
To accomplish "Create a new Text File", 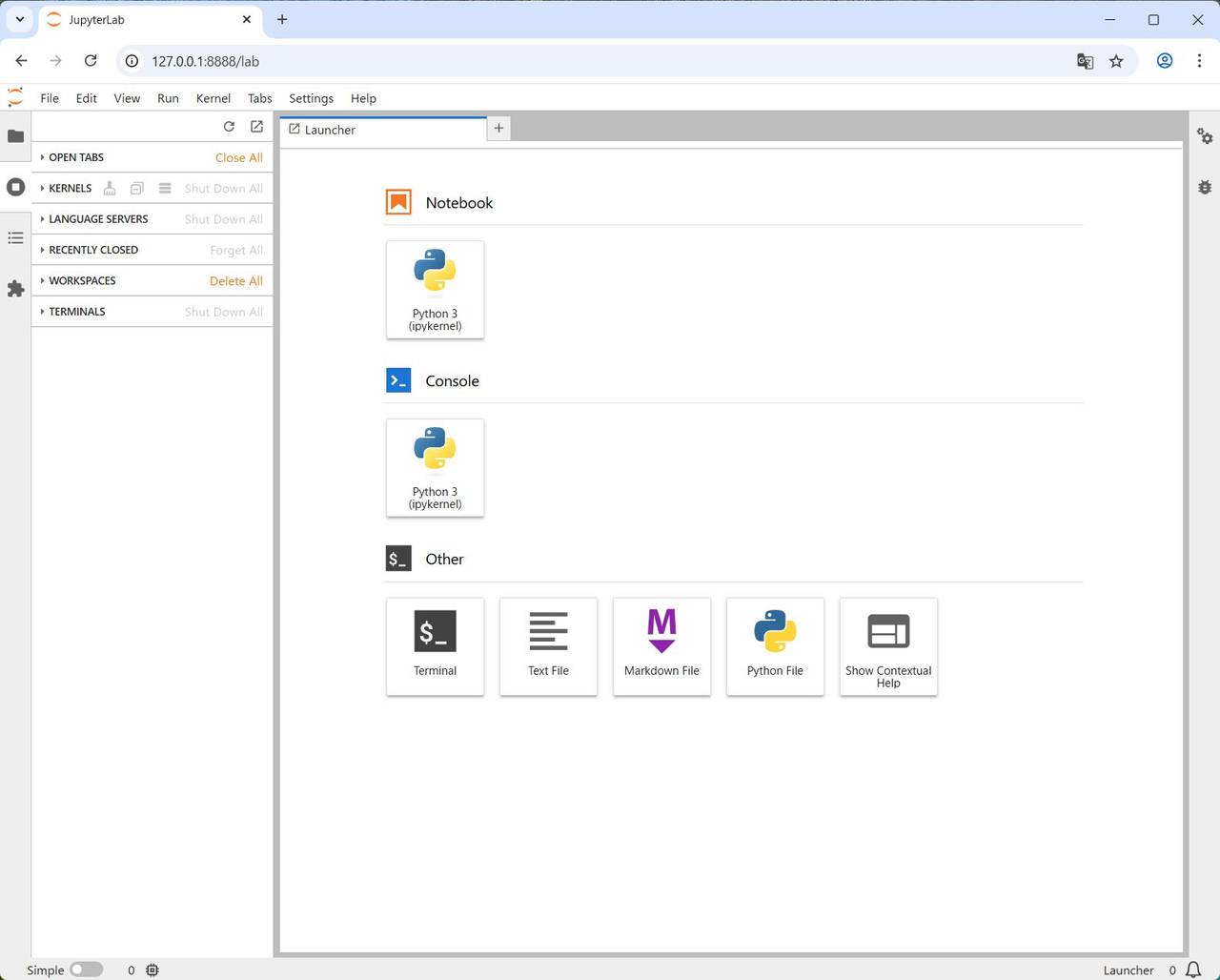I will click(x=548, y=646).
